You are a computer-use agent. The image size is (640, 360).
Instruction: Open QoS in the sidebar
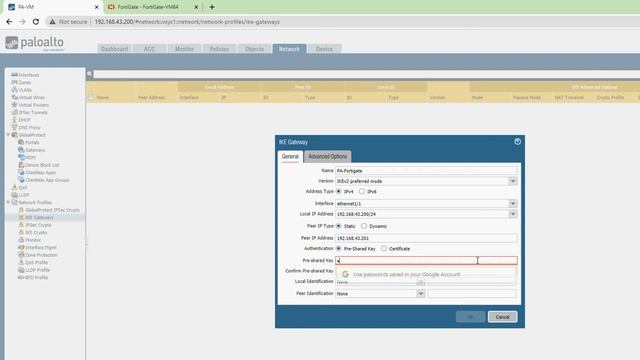[x=22, y=187]
